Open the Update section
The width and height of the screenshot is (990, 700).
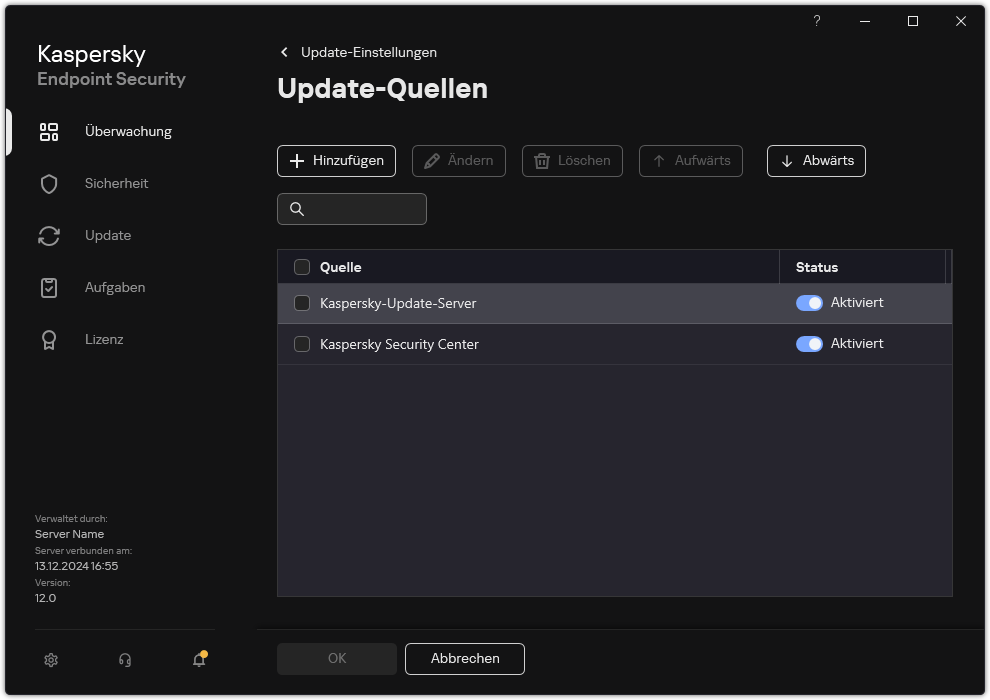tap(108, 235)
